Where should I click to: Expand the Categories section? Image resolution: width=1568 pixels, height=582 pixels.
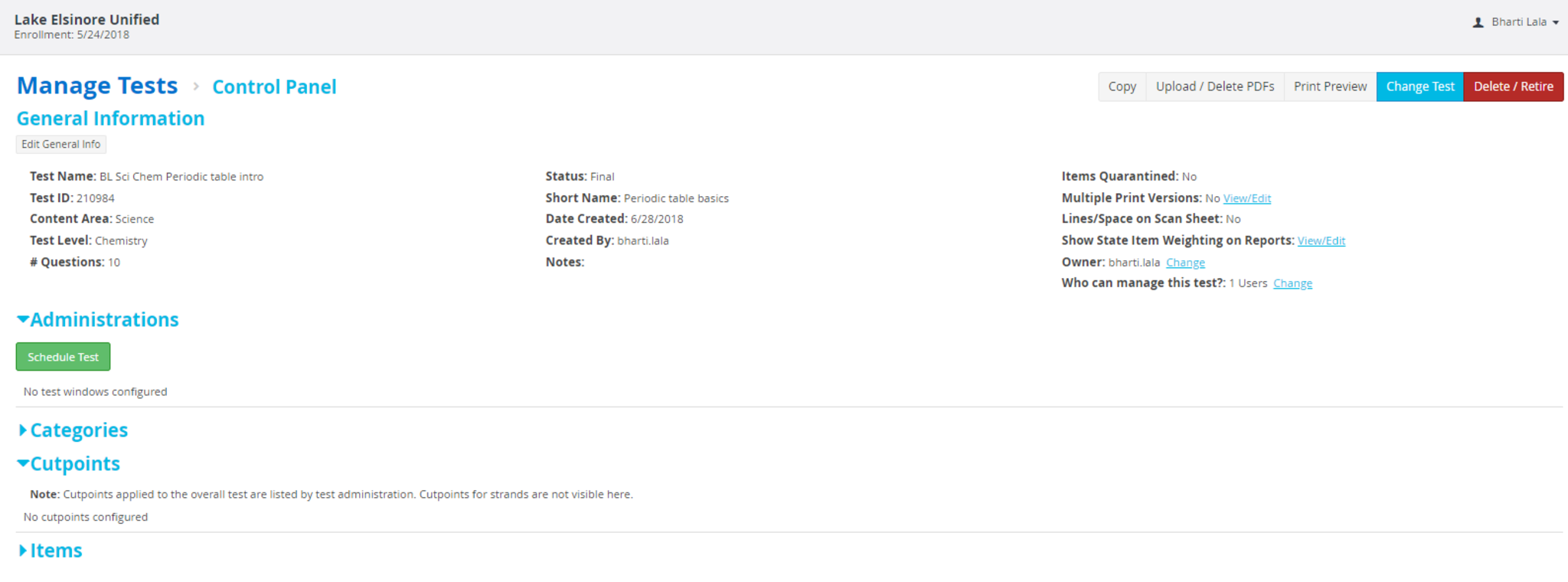pyautogui.click(x=23, y=430)
